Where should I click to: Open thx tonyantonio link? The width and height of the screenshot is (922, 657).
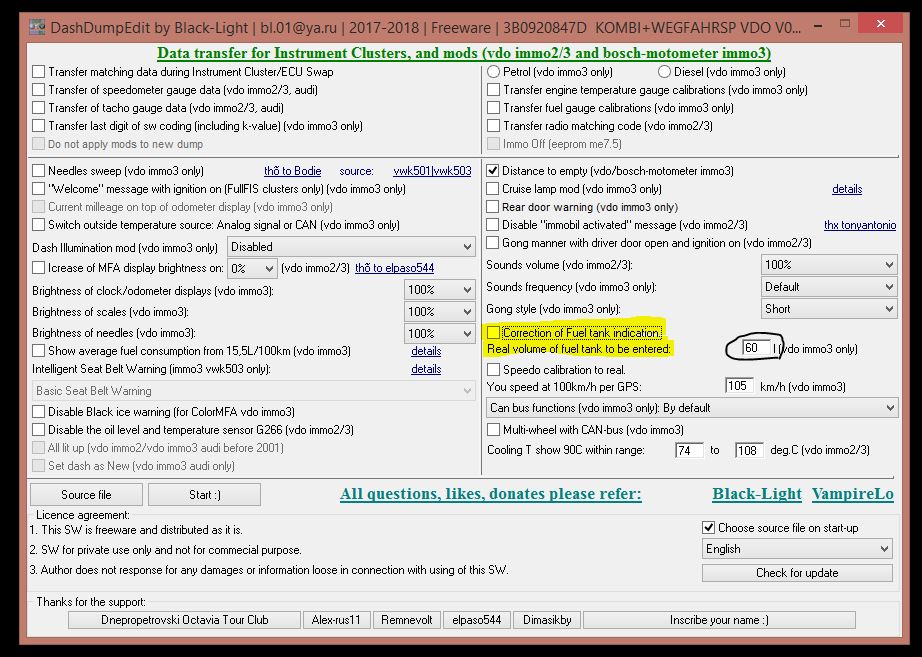[x=860, y=225]
